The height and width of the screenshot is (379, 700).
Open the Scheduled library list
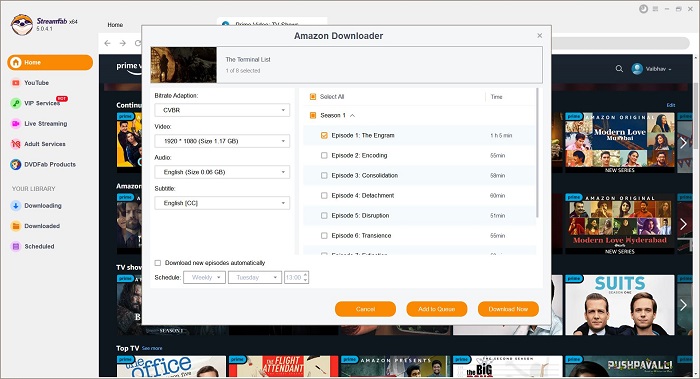(39, 246)
